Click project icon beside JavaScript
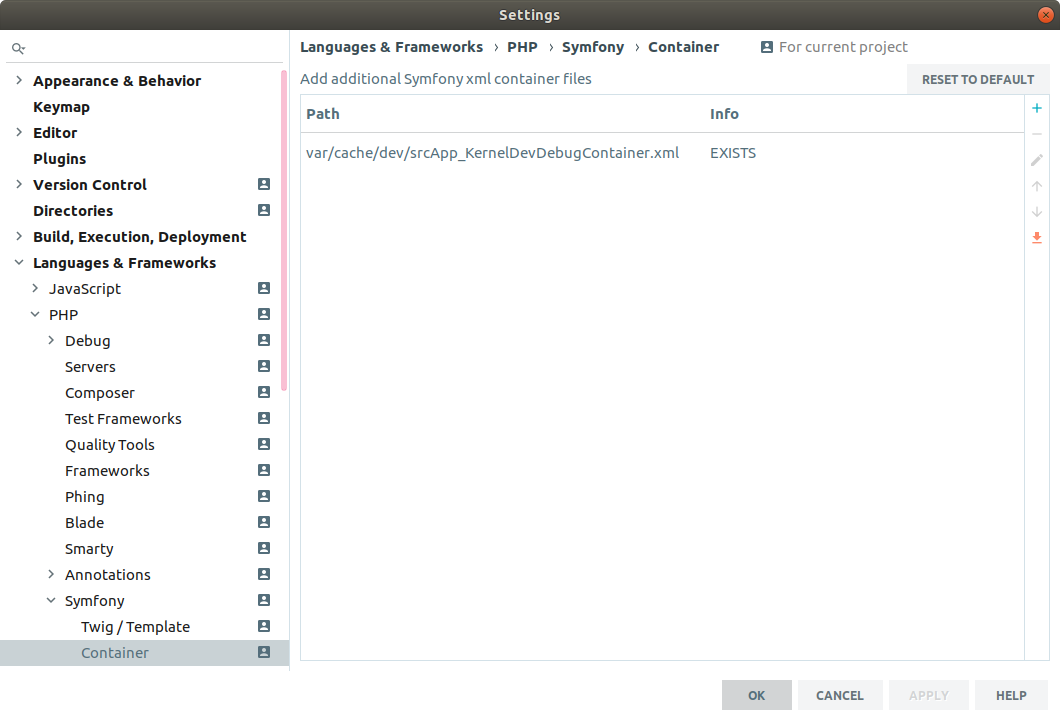This screenshot has width=1060, height=718. tap(264, 288)
